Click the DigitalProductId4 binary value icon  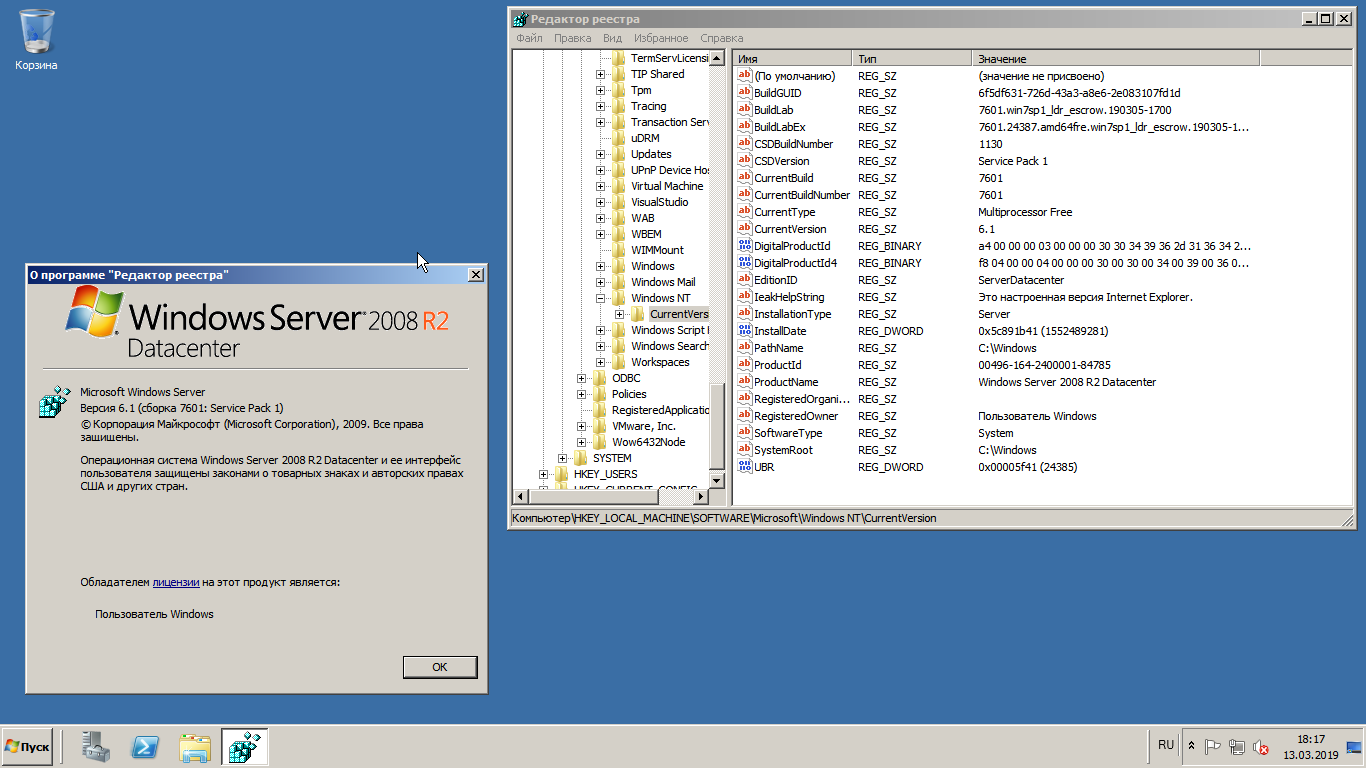[744, 263]
